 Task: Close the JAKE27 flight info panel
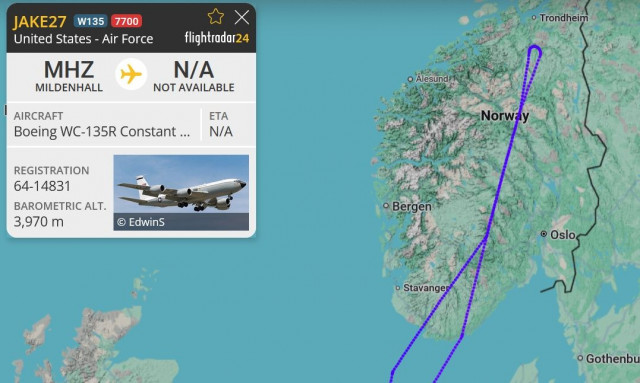(242, 18)
